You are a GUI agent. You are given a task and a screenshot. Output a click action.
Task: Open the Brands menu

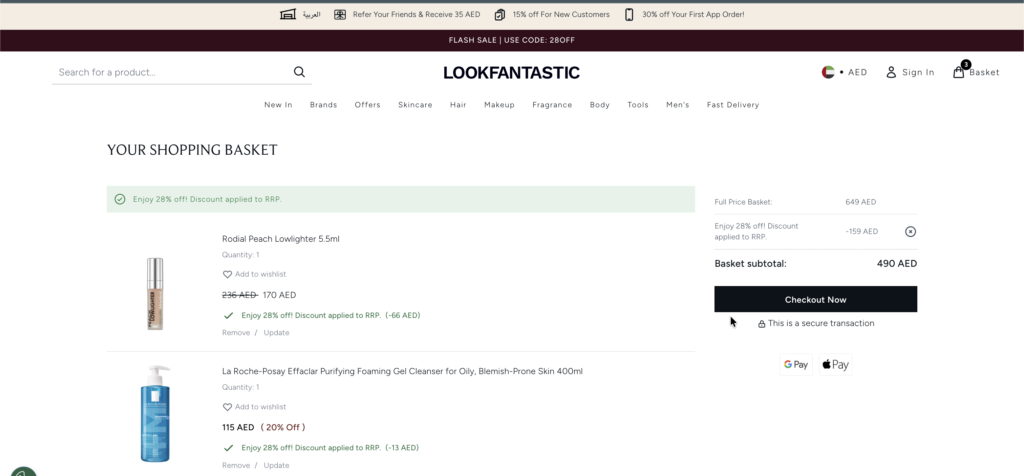coord(323,104)
